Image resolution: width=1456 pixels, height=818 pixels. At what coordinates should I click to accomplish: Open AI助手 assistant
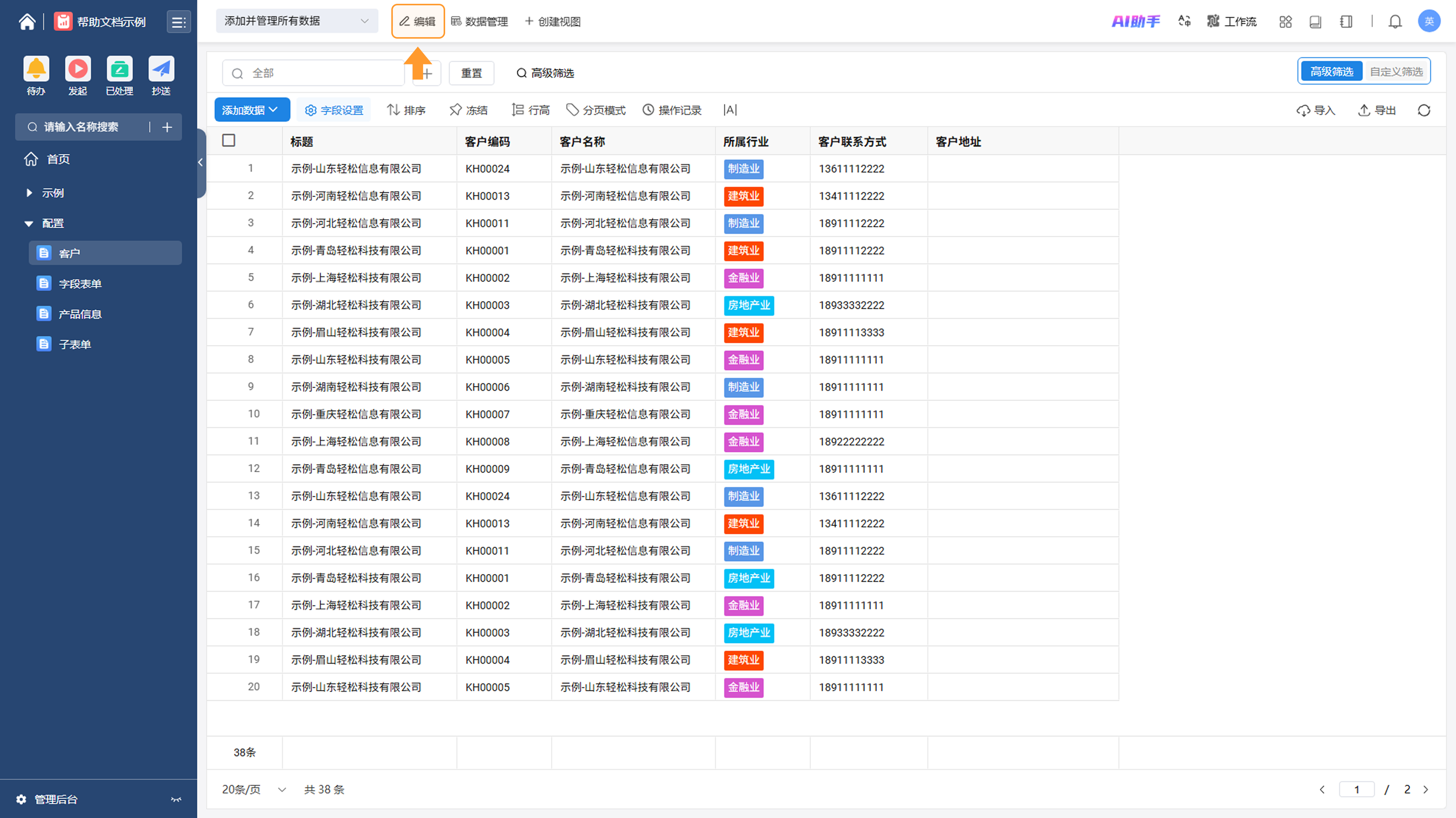1136,22
